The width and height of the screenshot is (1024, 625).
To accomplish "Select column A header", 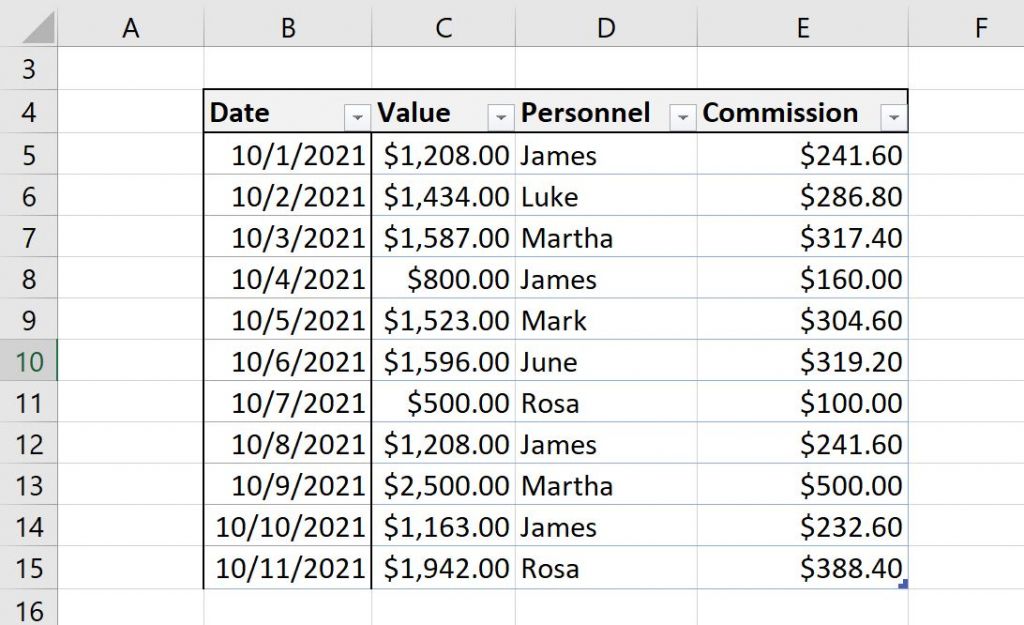I will pos(131,27).
